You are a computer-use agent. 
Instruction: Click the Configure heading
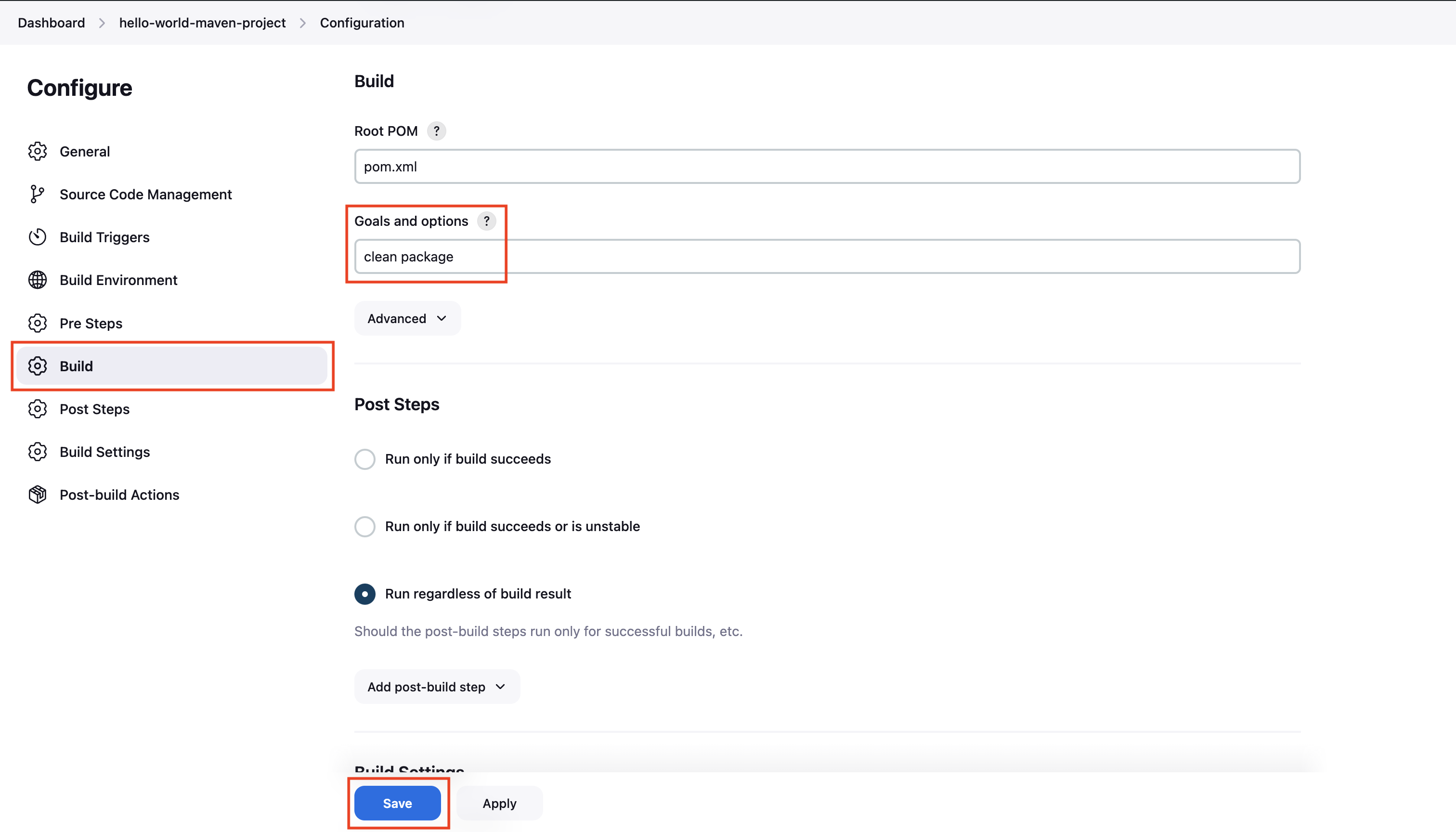pyautogui.click(x=79, y=88)
